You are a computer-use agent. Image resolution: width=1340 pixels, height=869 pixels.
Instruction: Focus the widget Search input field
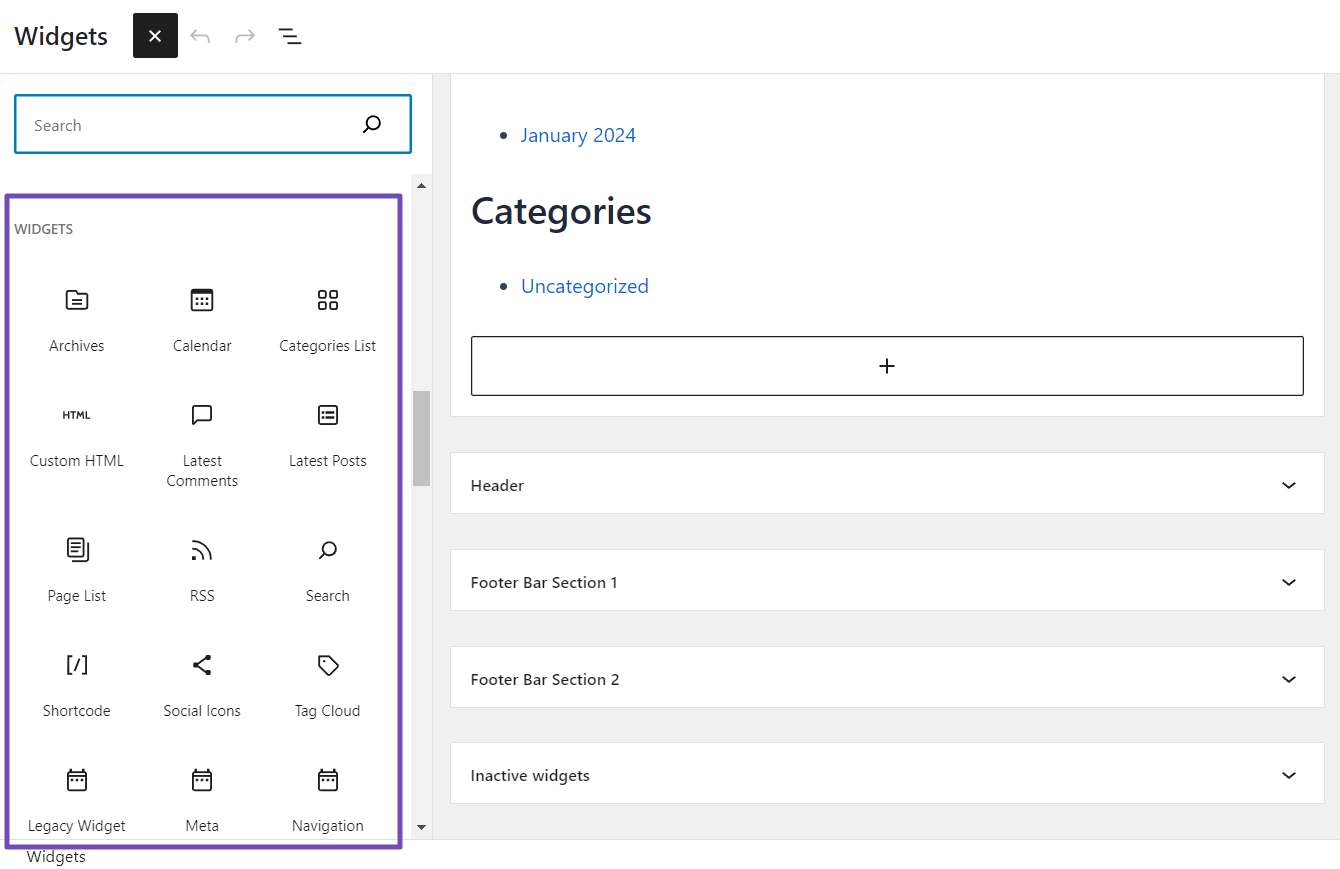point(213,125)
